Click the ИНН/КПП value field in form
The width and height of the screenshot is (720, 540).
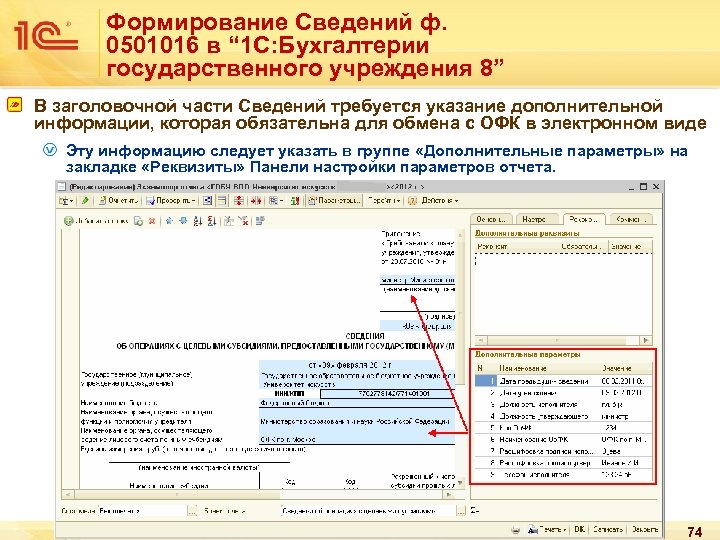(x=387, y=394)
